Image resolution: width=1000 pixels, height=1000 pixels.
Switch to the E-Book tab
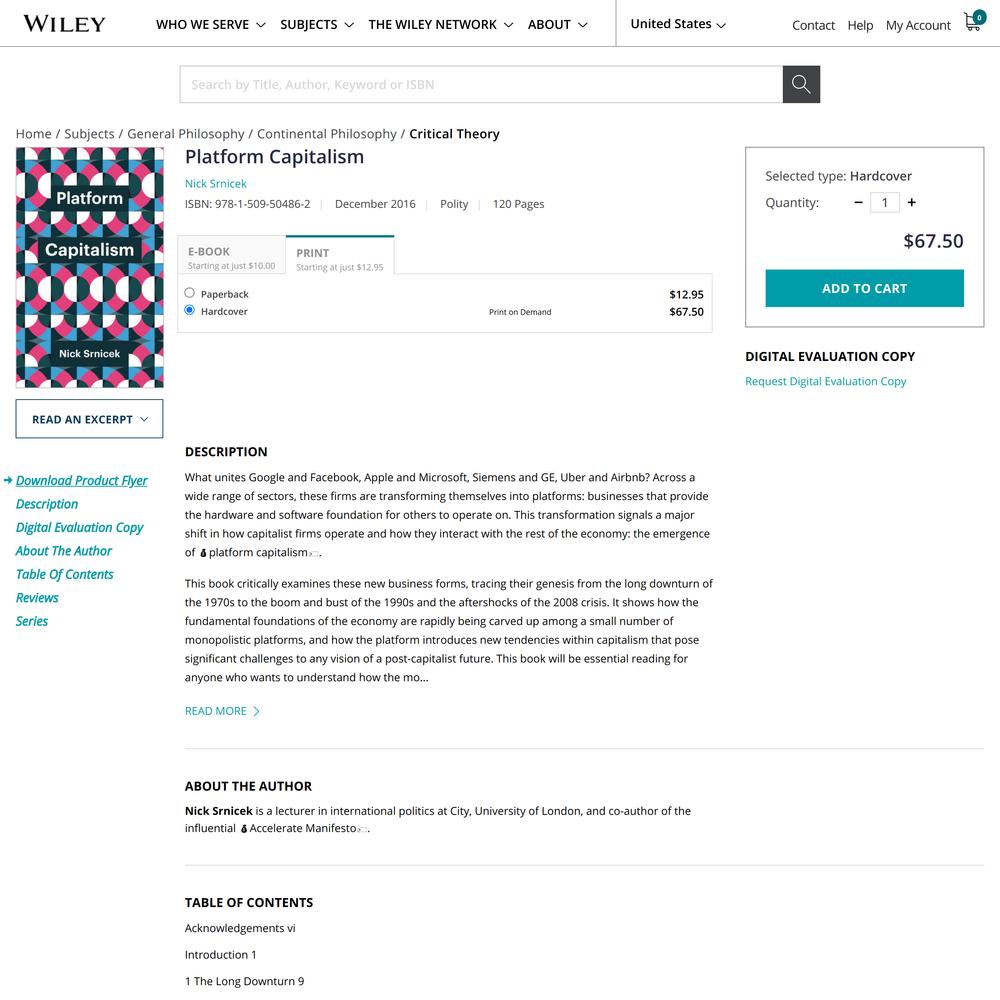click(232, 255)
